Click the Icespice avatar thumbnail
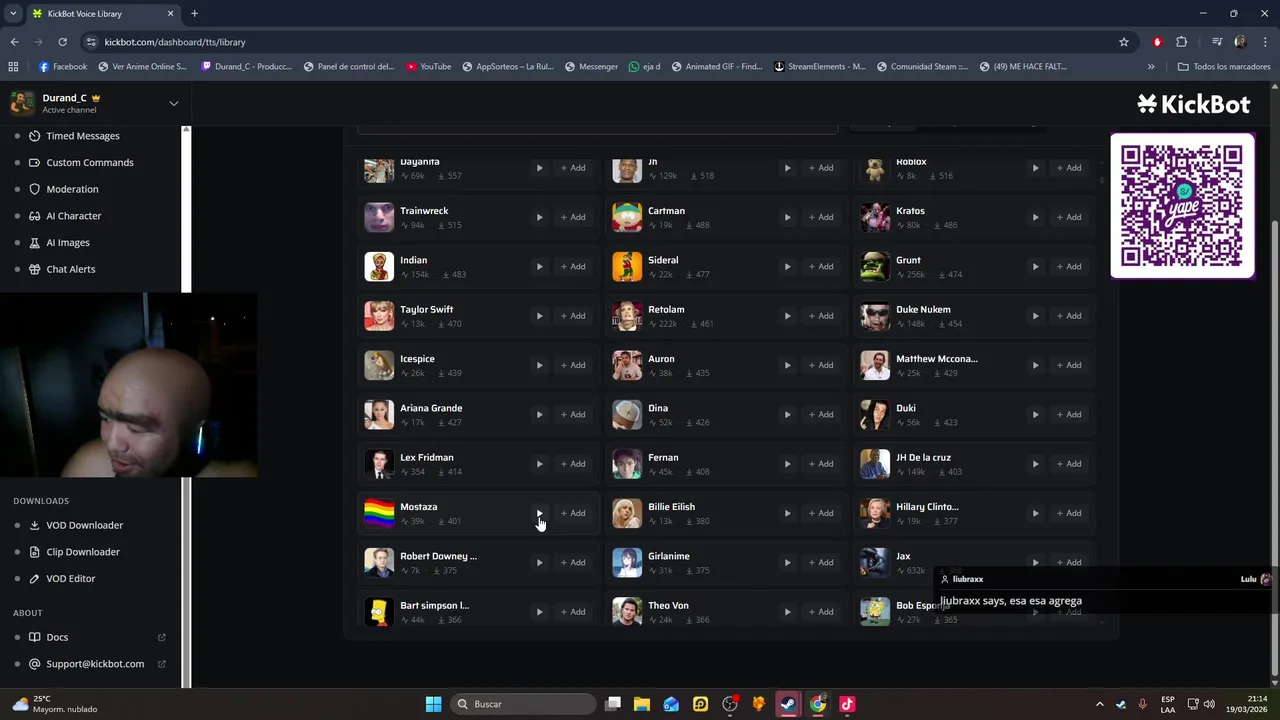The width and height of the screenshot is (1280, 720). (379, 365)
